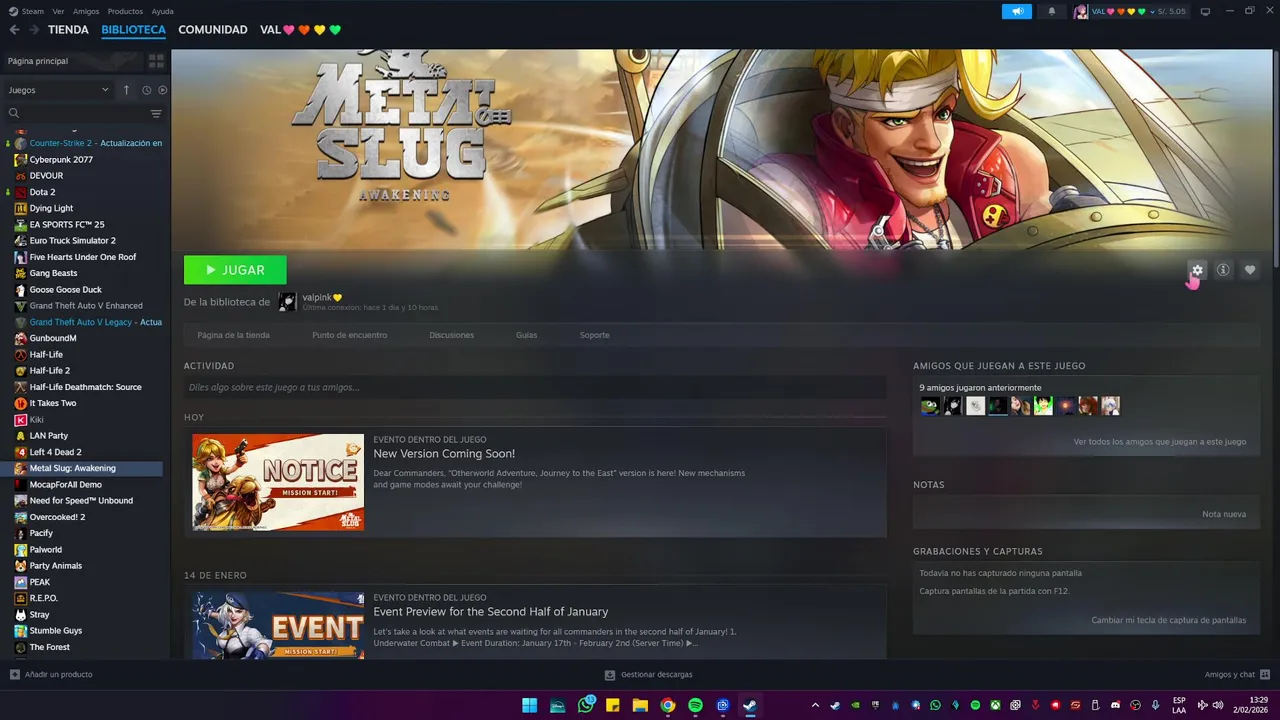Select R.E.P.O. in library list
The image size is (1280, 720).
(43, 598)
